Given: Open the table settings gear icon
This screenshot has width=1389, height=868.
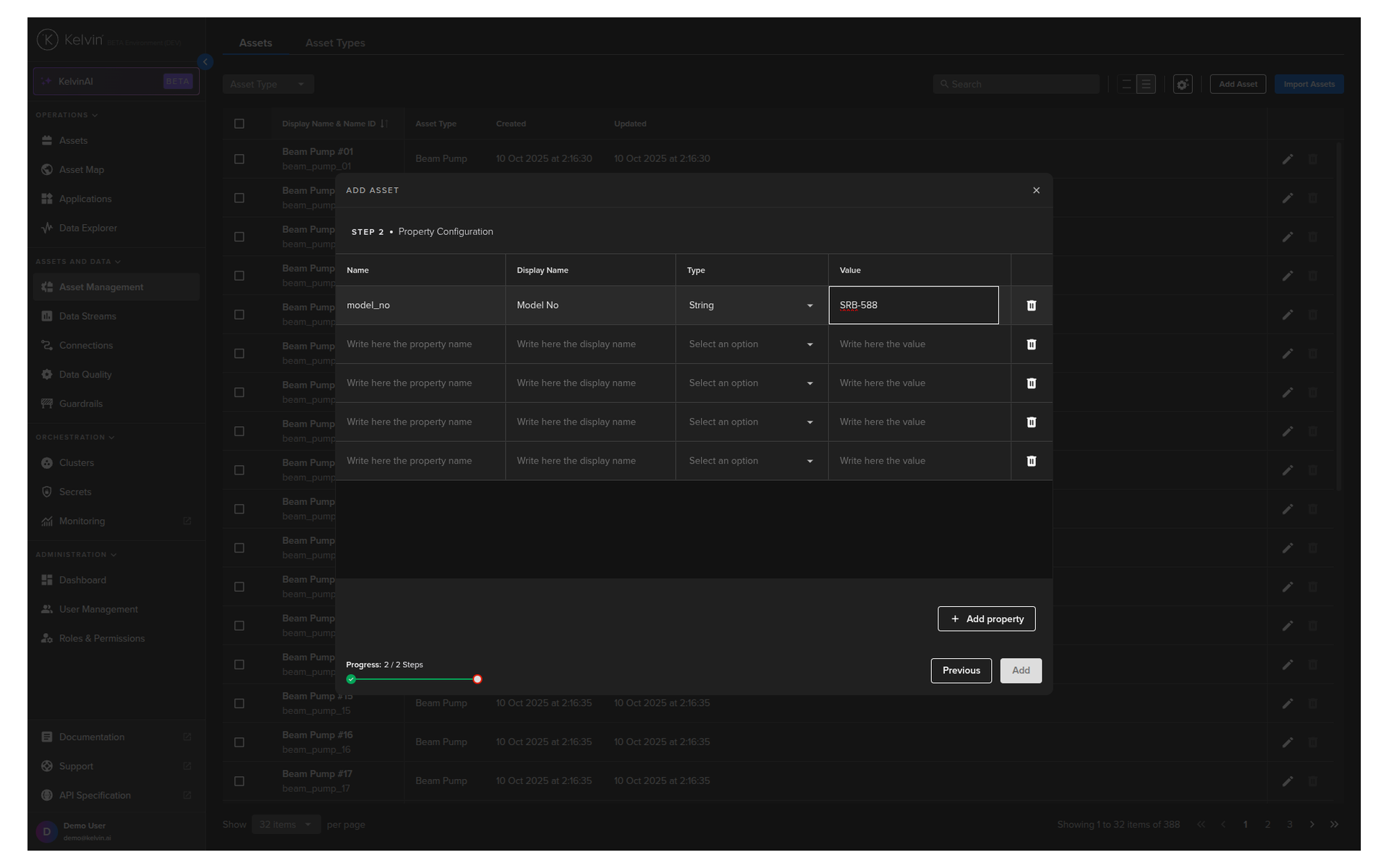Looking at the screenshot, I should coord(1182,85).
